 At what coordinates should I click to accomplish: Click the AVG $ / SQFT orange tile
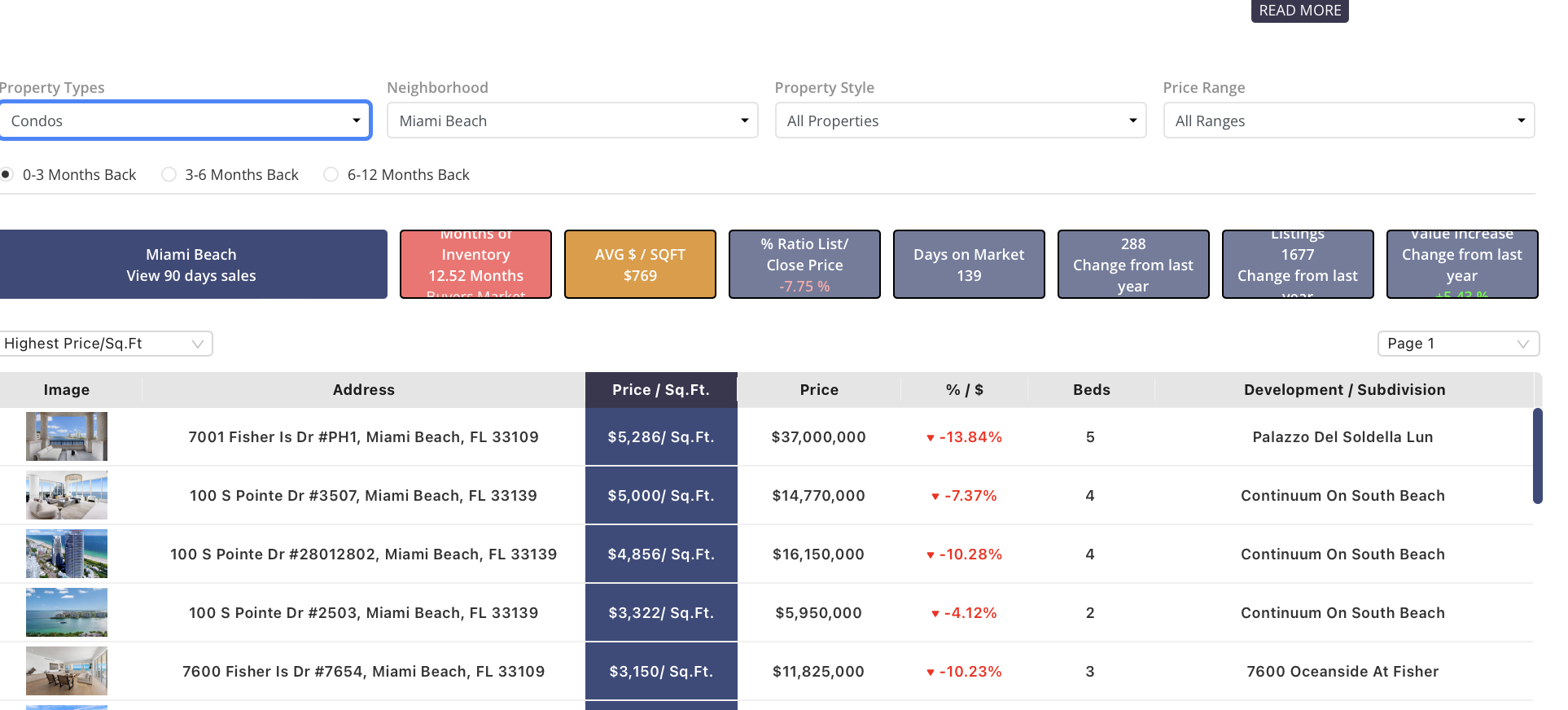click(640, 265)
